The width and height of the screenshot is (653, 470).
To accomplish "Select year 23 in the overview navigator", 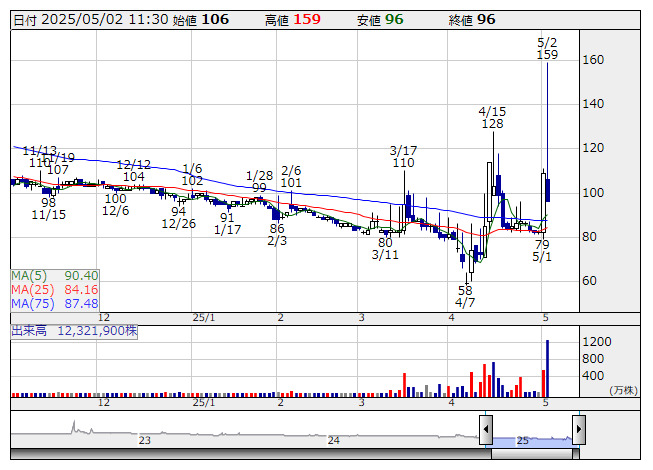I will 145,440.
